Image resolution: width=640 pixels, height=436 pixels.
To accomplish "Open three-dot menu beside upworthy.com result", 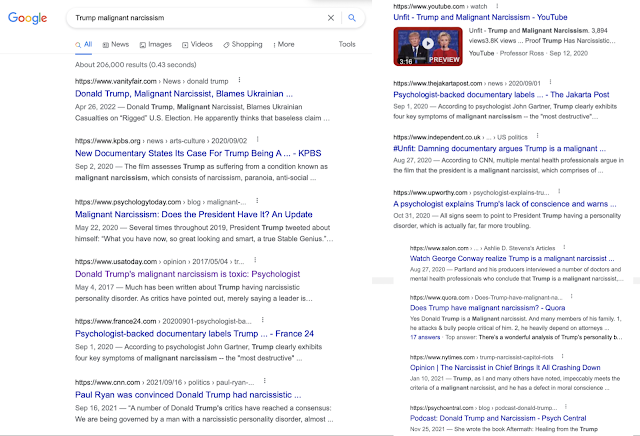I will [559, 191].
